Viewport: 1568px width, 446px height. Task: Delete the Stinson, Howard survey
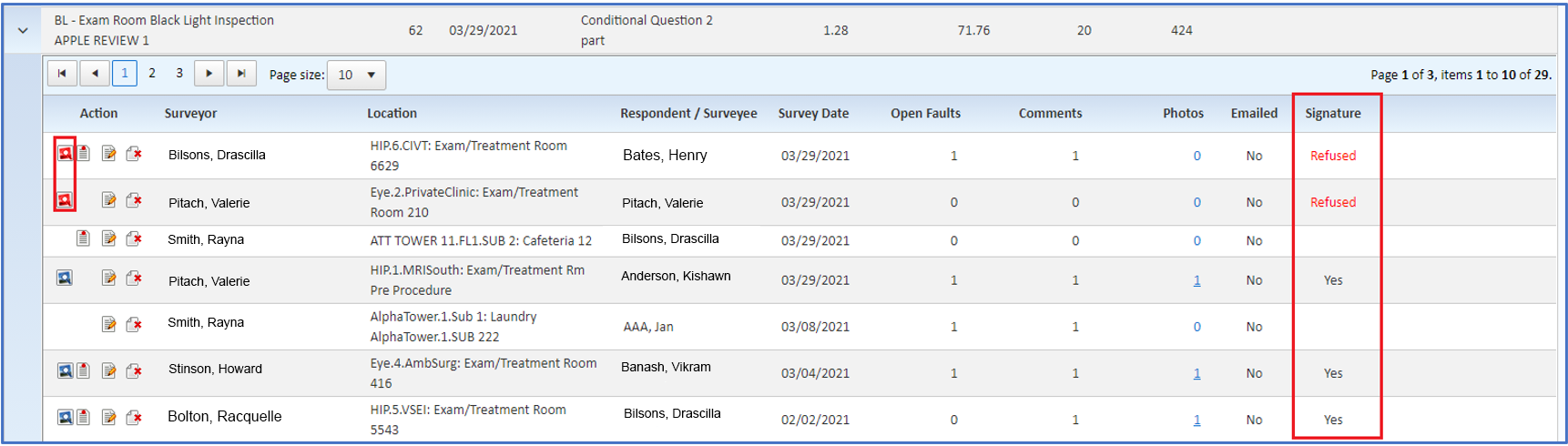(x=134, y=370)
